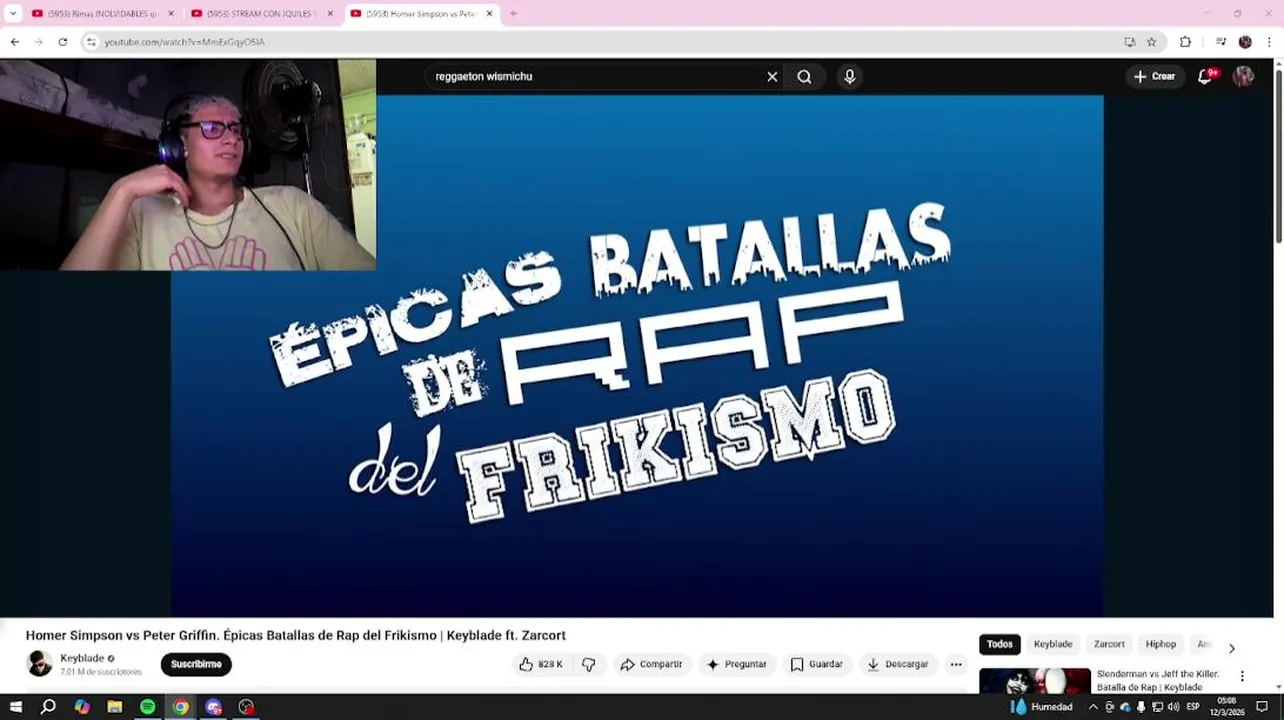
Task: Click the Guardar button
Action: point(816,664)
